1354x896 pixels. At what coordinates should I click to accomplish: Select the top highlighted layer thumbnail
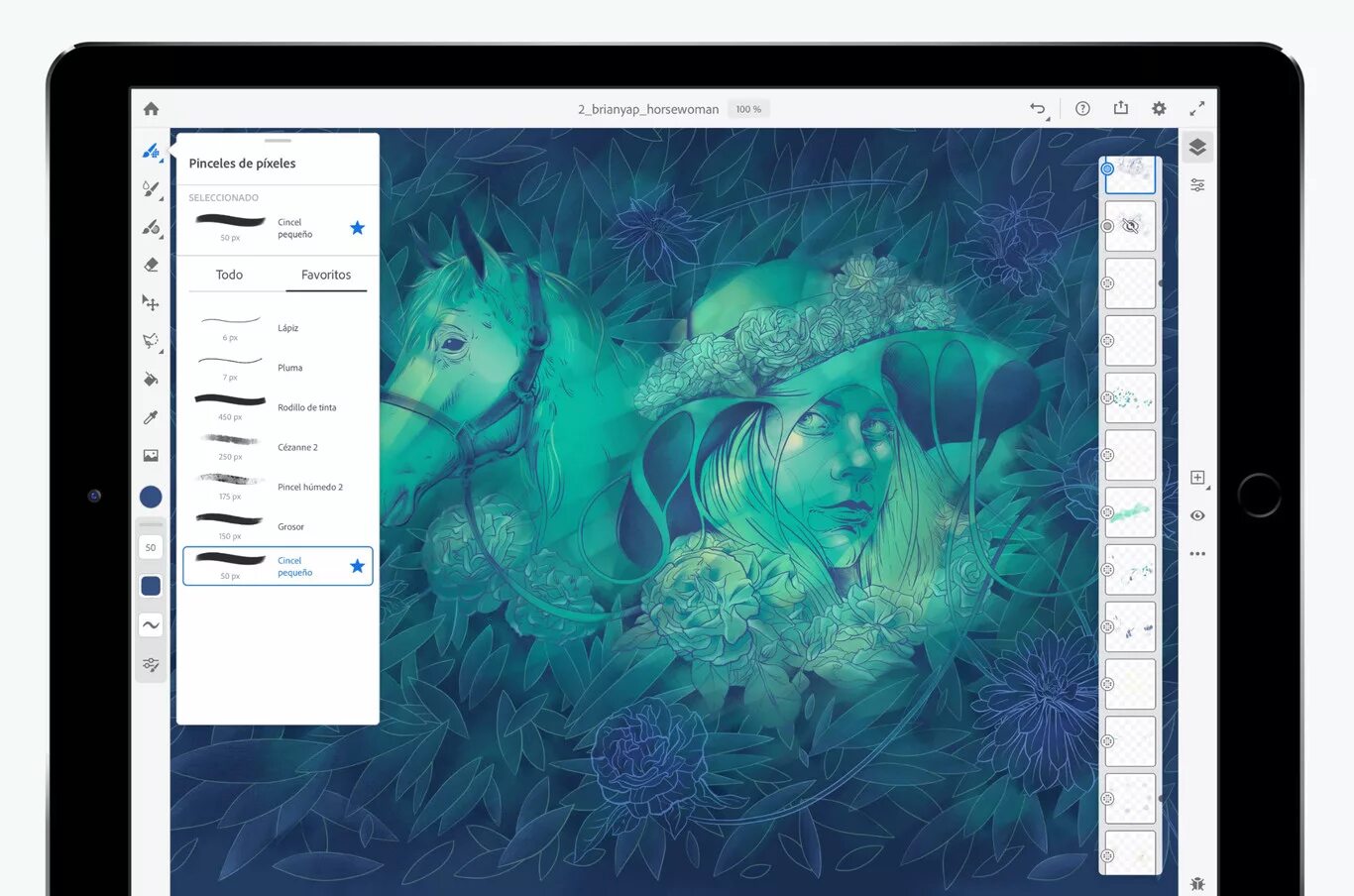pyautogui.click(x=1130, y=175)
